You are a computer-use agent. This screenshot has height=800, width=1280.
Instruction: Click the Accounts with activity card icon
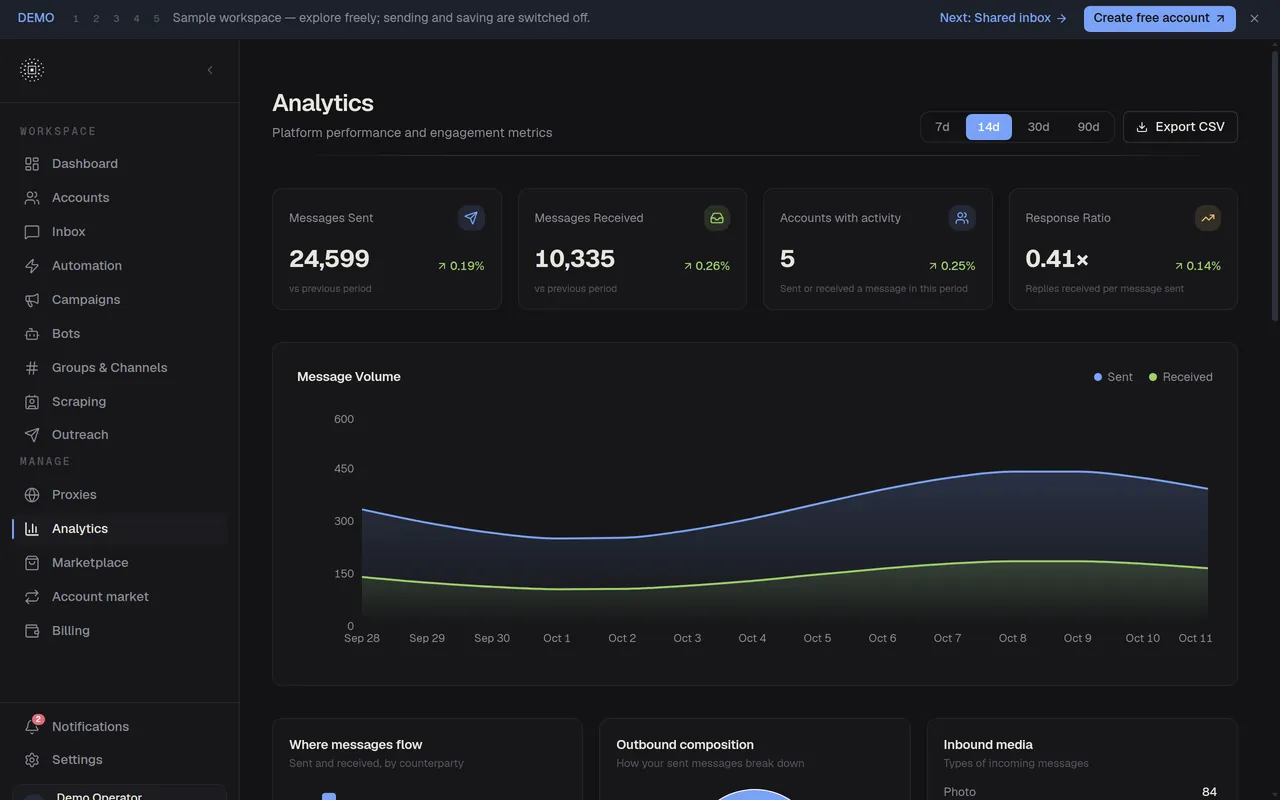point(962,218)
